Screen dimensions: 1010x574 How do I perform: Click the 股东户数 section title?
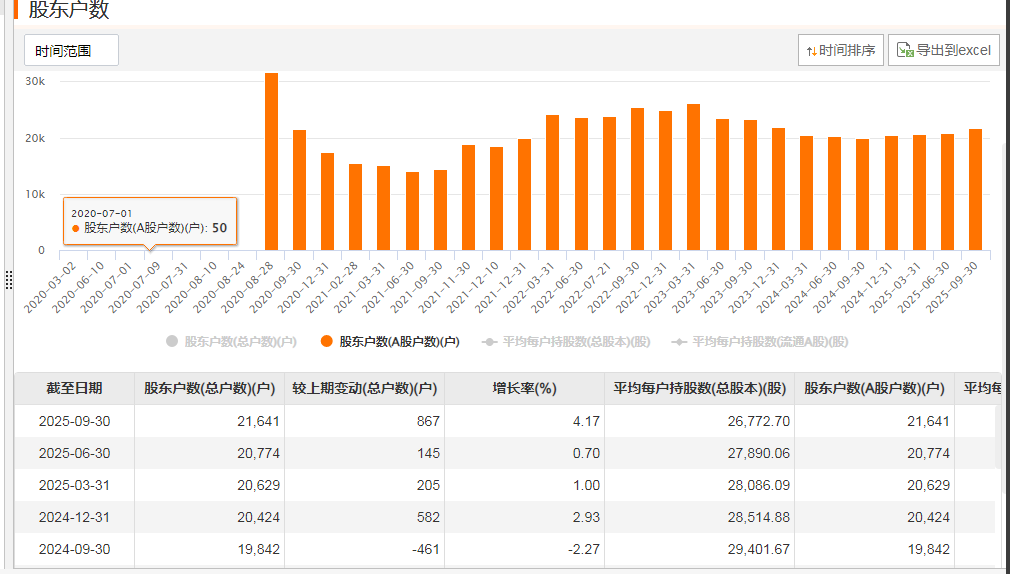point(69,10)
